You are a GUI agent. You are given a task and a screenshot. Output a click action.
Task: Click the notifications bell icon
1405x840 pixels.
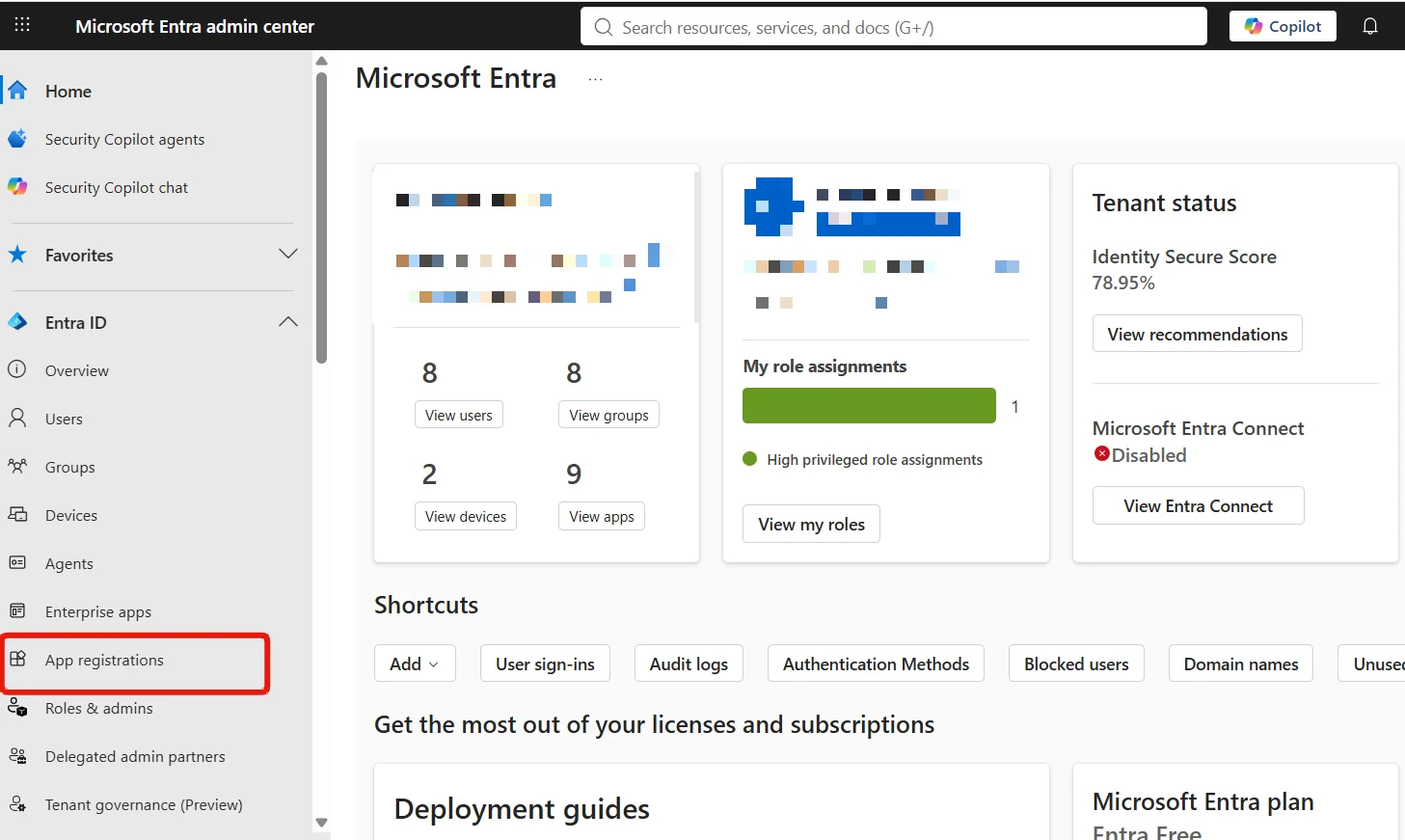coord(1370,26)
